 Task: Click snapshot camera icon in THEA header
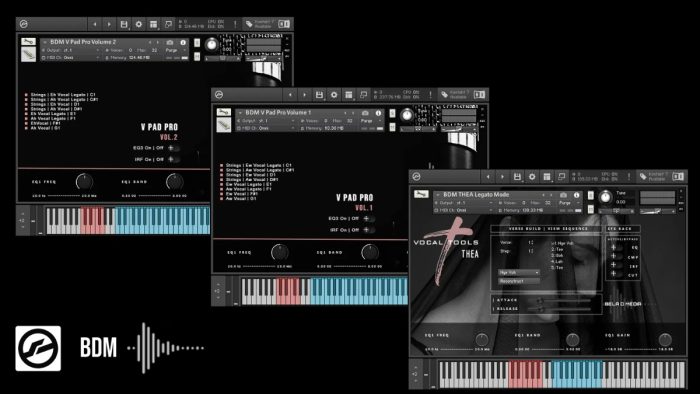click(x=563, y=195)
